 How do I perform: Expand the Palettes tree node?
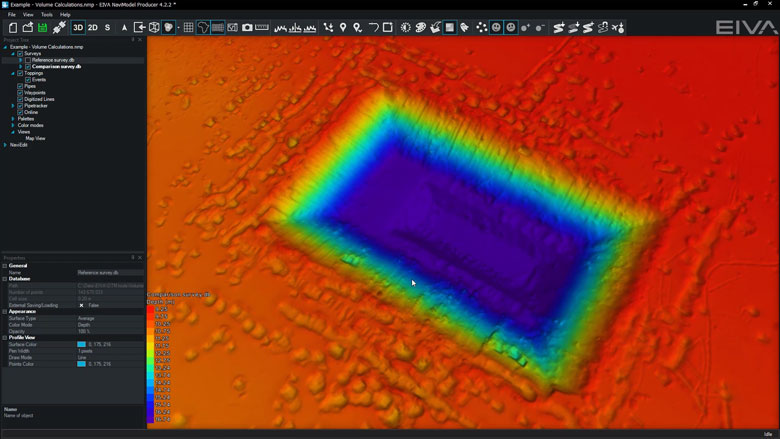(13, 119)
